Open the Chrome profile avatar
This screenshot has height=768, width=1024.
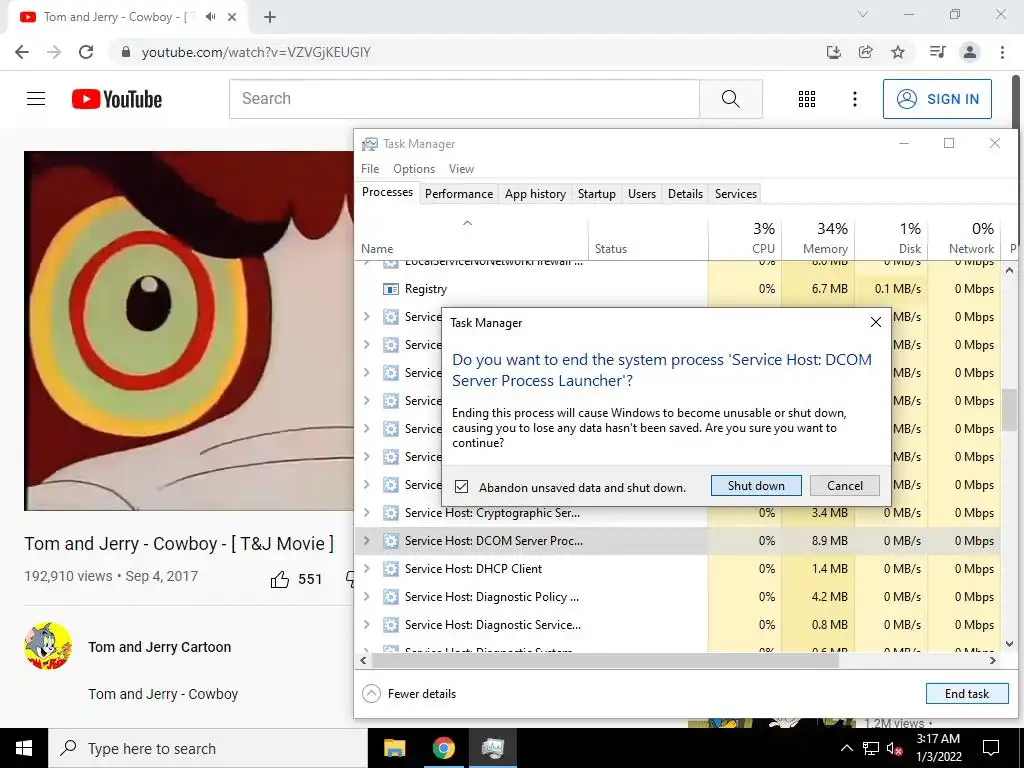[x=970, y=52]
